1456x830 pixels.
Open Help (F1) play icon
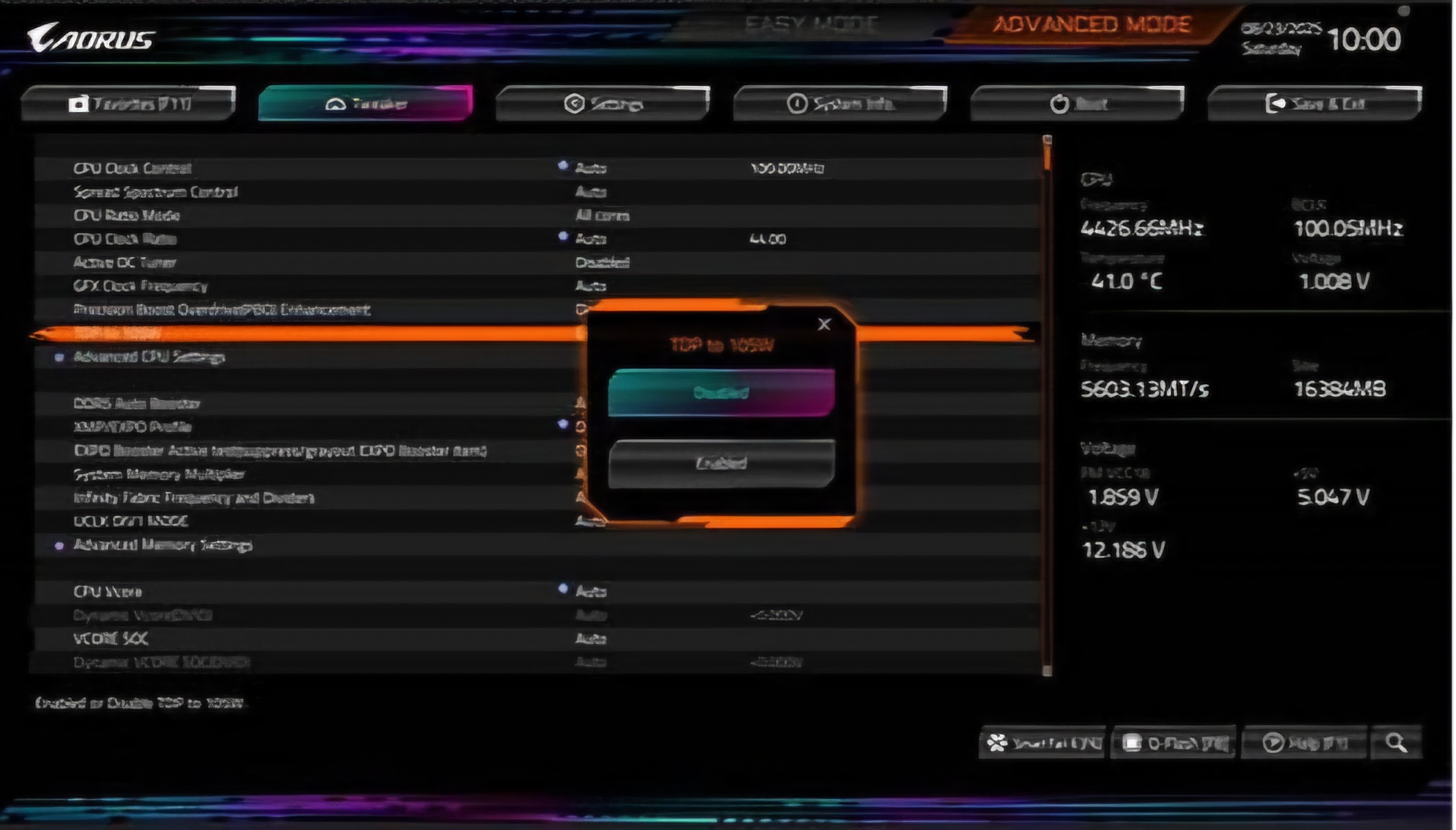(x=1273, y=743)
